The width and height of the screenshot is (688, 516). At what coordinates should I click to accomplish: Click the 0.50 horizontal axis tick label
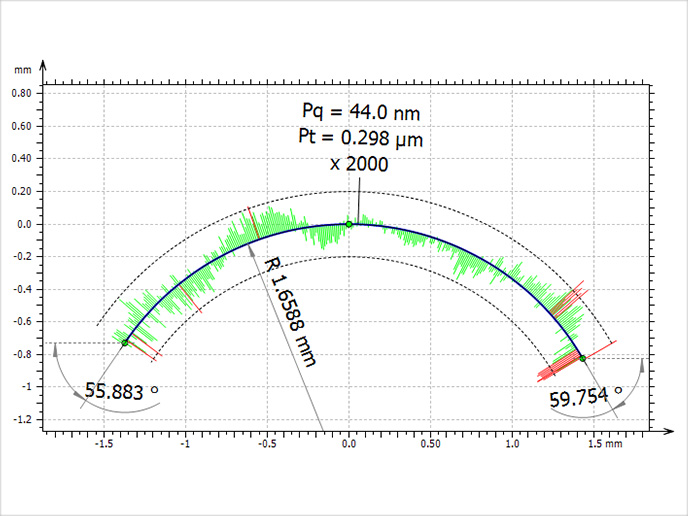430,444
